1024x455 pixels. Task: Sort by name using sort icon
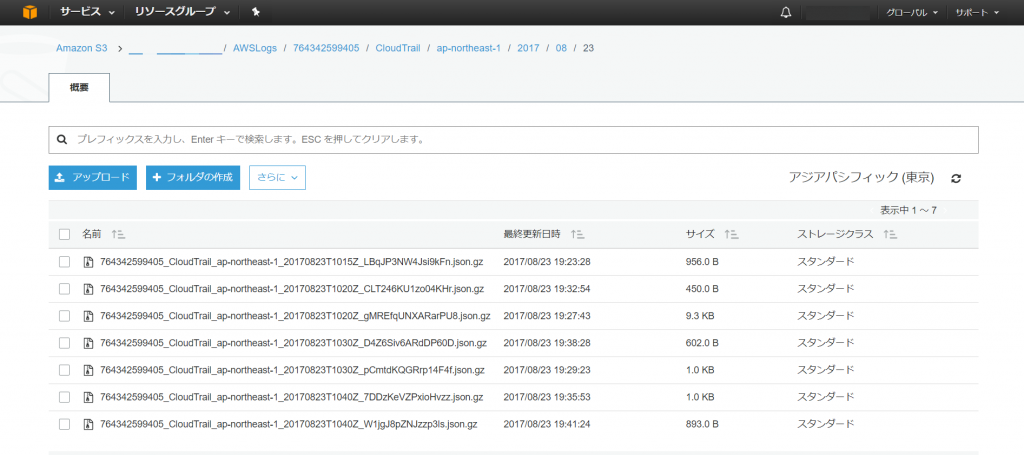coord(118,234)
